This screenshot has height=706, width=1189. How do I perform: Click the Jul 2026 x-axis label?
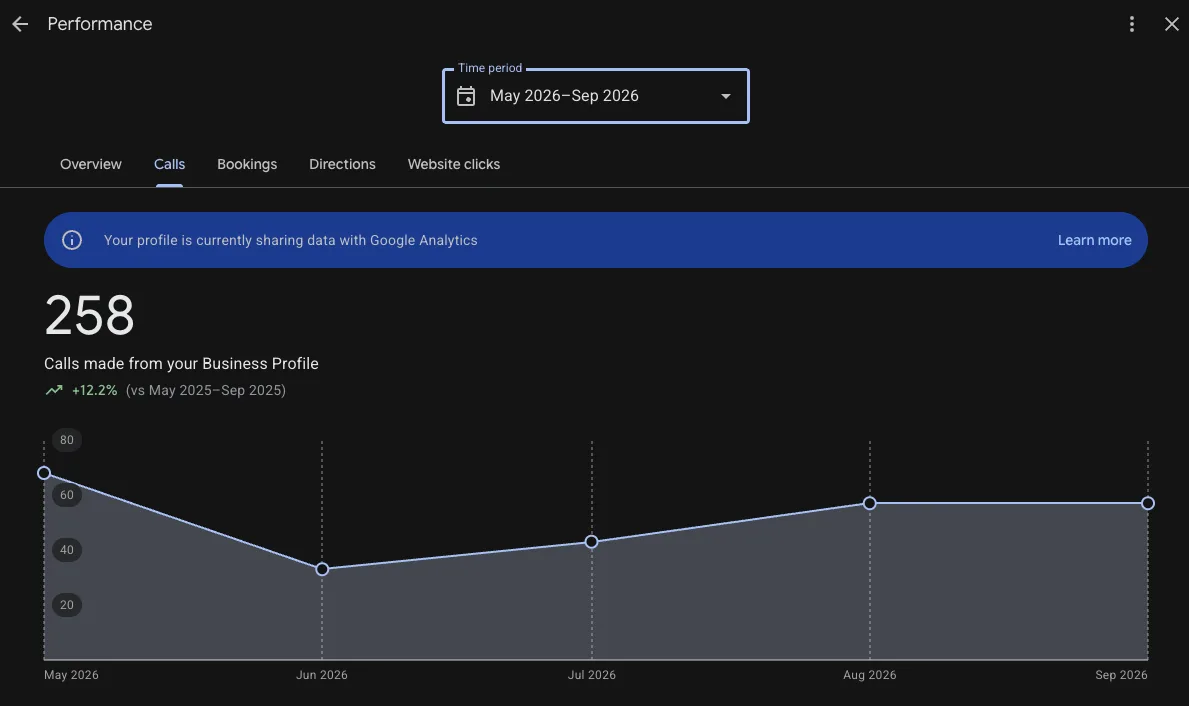(x=591, y=675)
